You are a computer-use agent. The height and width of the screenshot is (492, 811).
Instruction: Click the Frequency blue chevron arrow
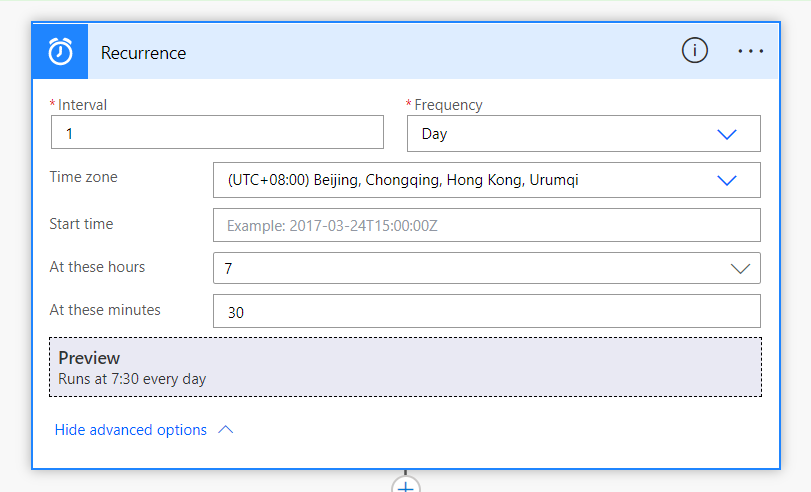(727, 134)
